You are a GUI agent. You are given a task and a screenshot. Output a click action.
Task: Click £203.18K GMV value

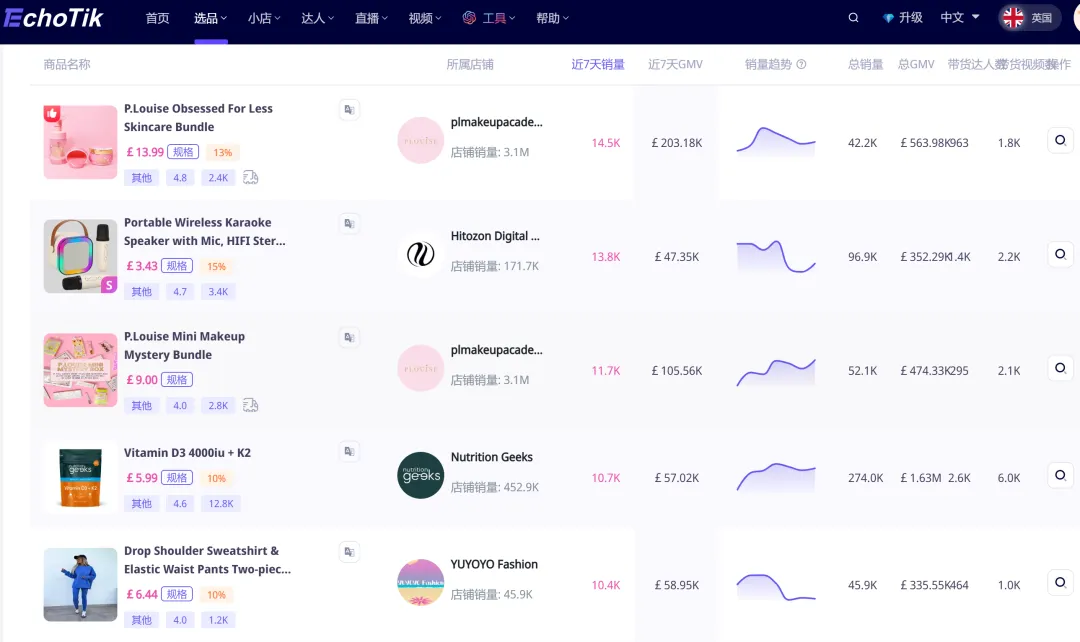pyautogui.click(x=676, y=143)
